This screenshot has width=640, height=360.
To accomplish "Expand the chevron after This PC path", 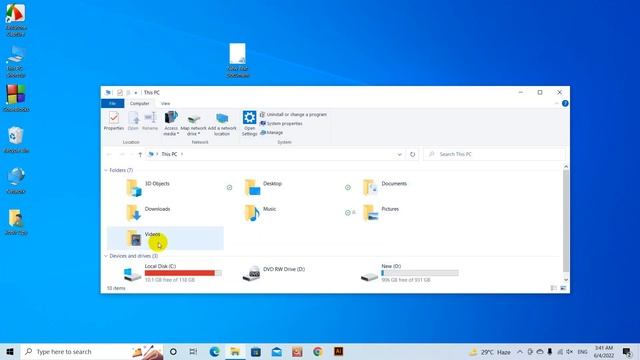I will click(182, 154).
